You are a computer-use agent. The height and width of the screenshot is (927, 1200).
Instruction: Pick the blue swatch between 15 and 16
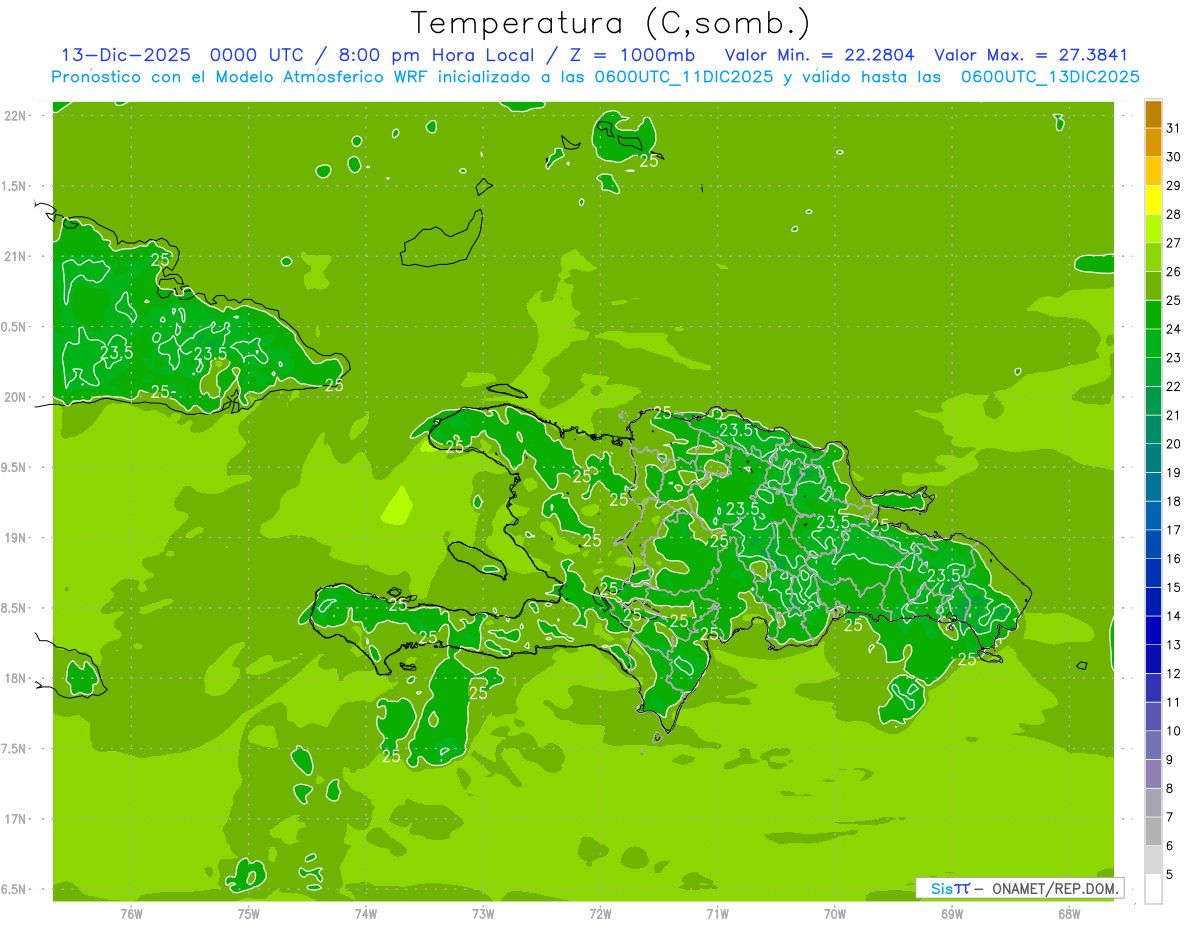click(1153, 573)
